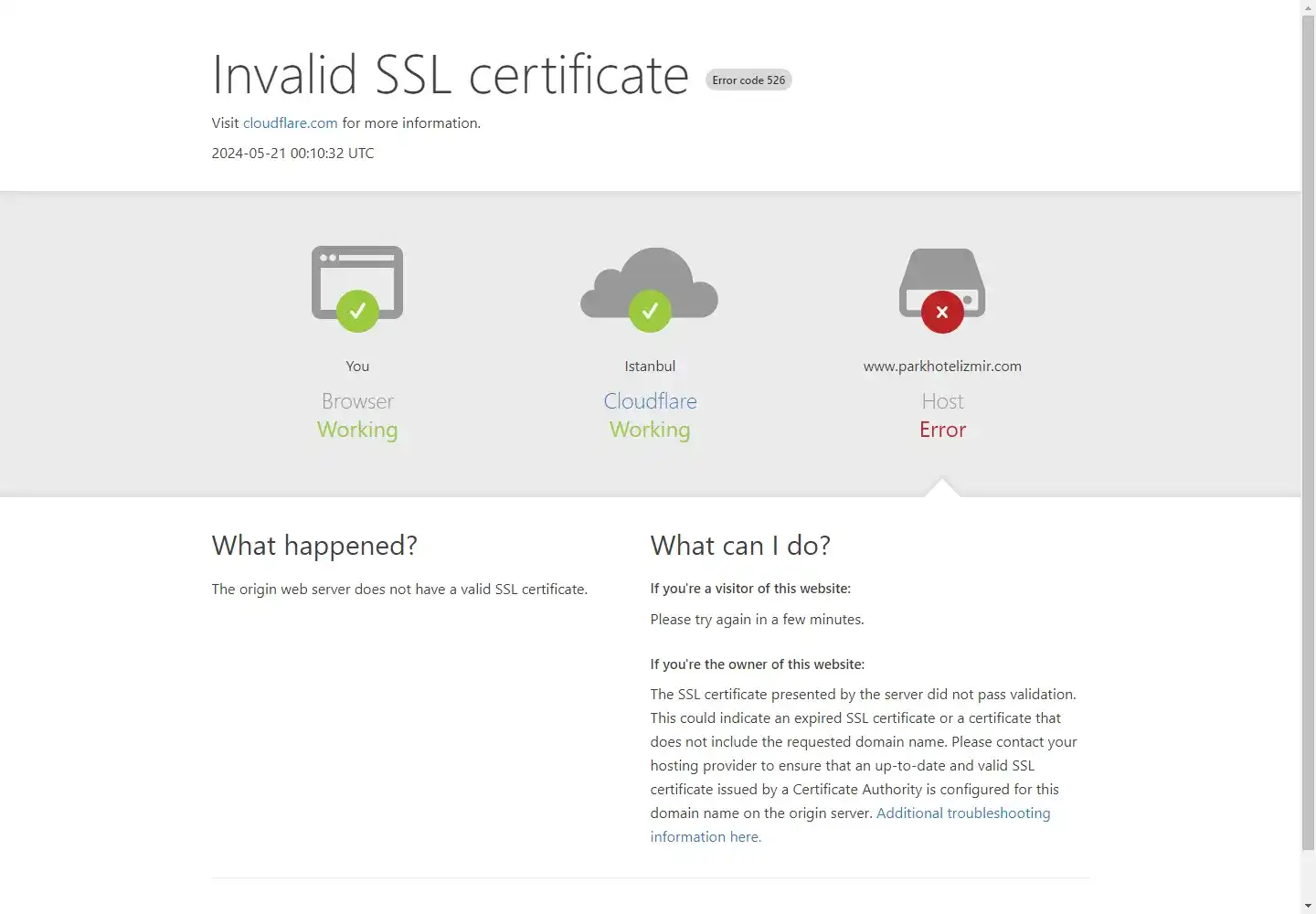Click the host server icon with red X
Image resolution: width=1316 pixels, height=914 pixels.
942,291
